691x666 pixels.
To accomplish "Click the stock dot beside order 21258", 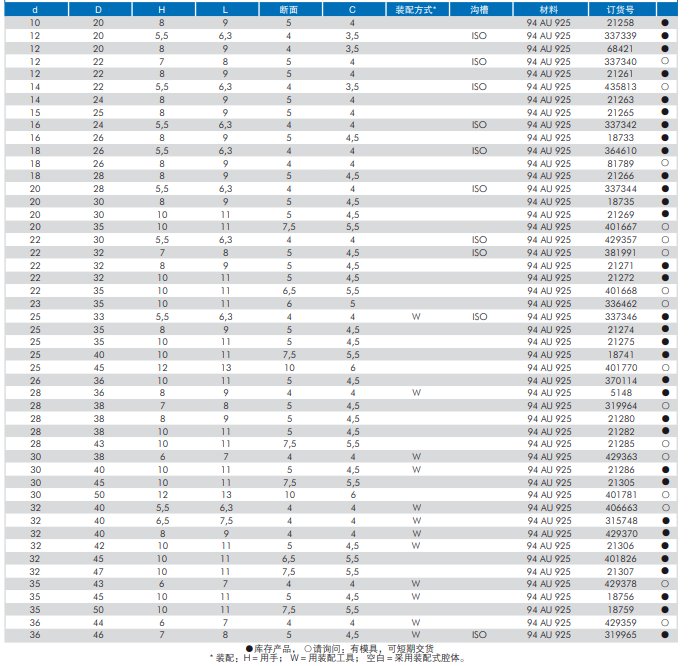I will pos(664,22).
